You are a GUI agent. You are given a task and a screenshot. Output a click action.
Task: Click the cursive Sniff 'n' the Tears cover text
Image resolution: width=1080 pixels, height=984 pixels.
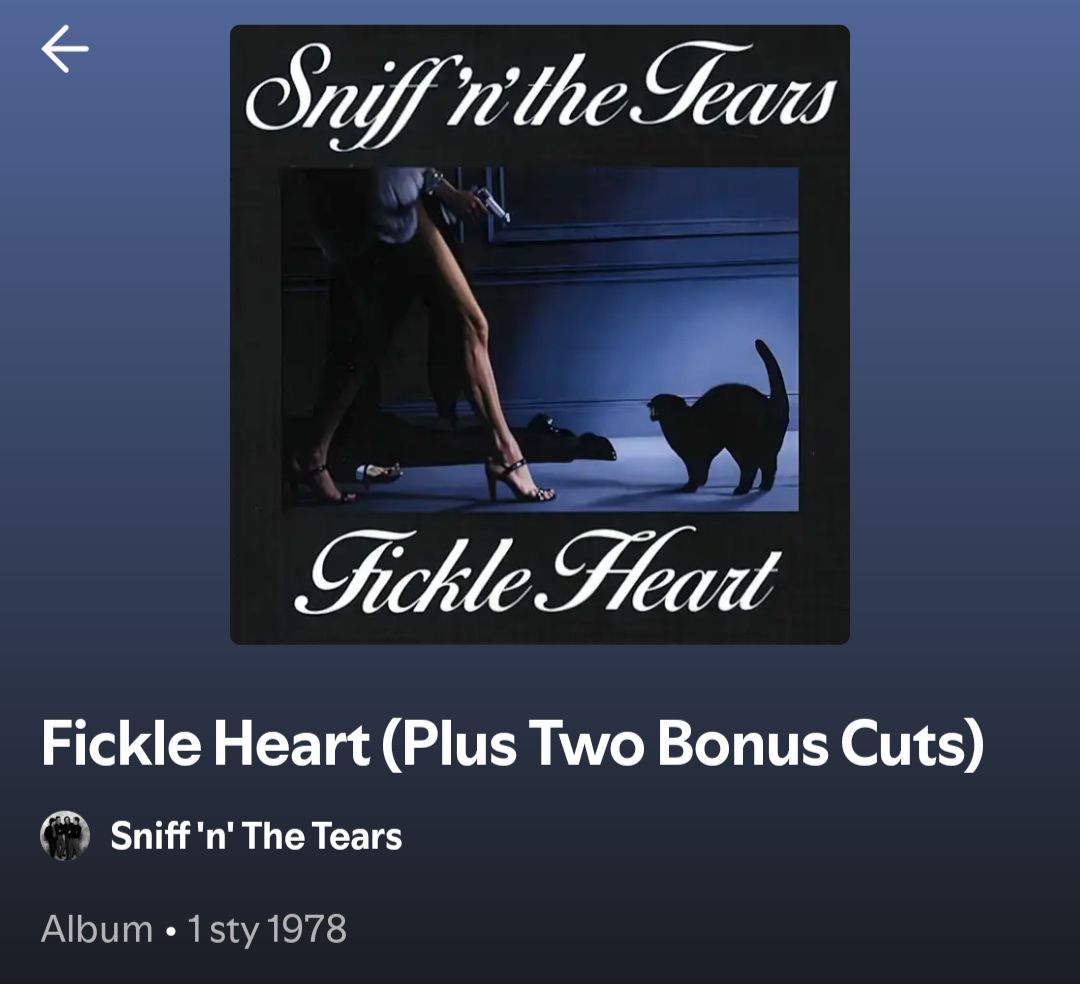[x=541, y=93]
